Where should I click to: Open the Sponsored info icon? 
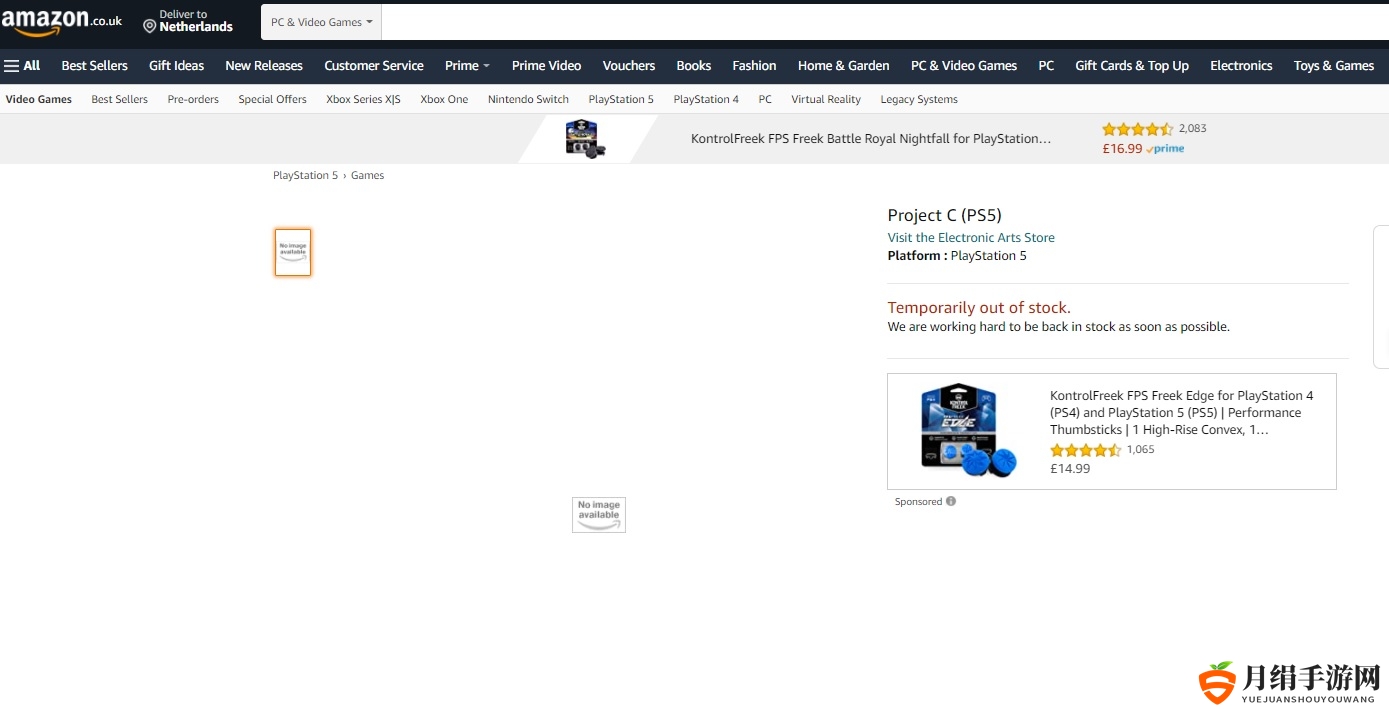tap(951, 501)
